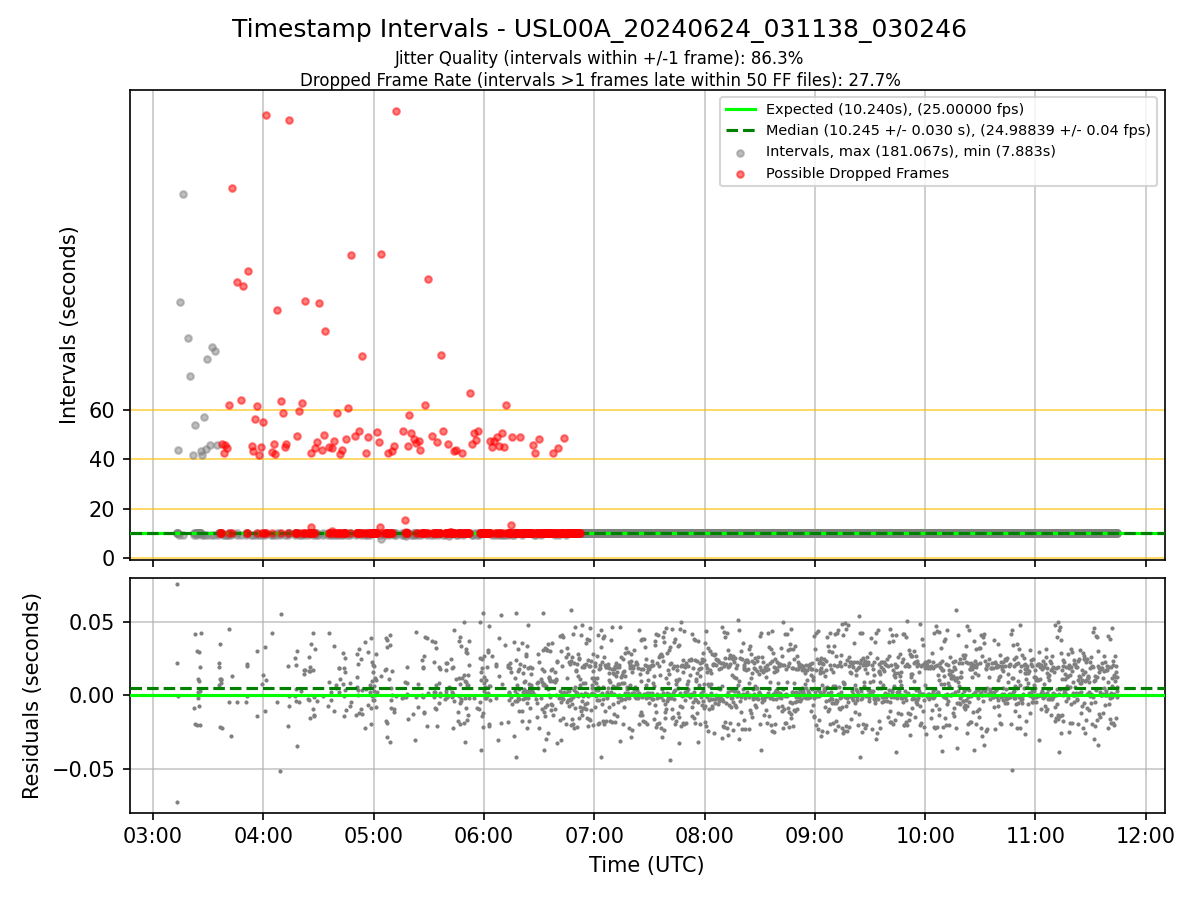The width and height of the screenshot is (1200, 900).
Task: Click the gray dot marker in legend
Action: (741, 152)
